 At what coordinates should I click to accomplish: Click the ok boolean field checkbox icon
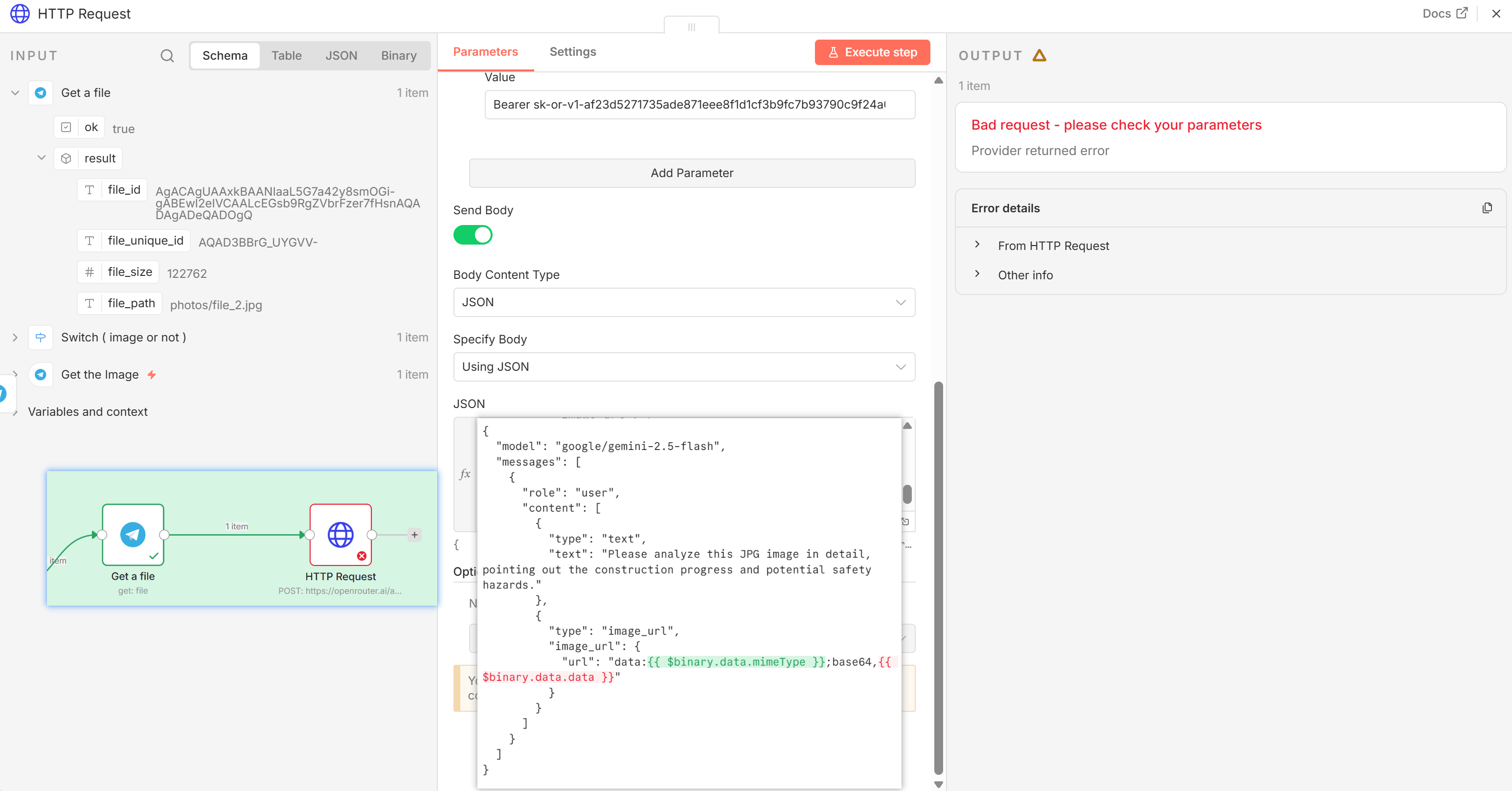click(67, 127)
